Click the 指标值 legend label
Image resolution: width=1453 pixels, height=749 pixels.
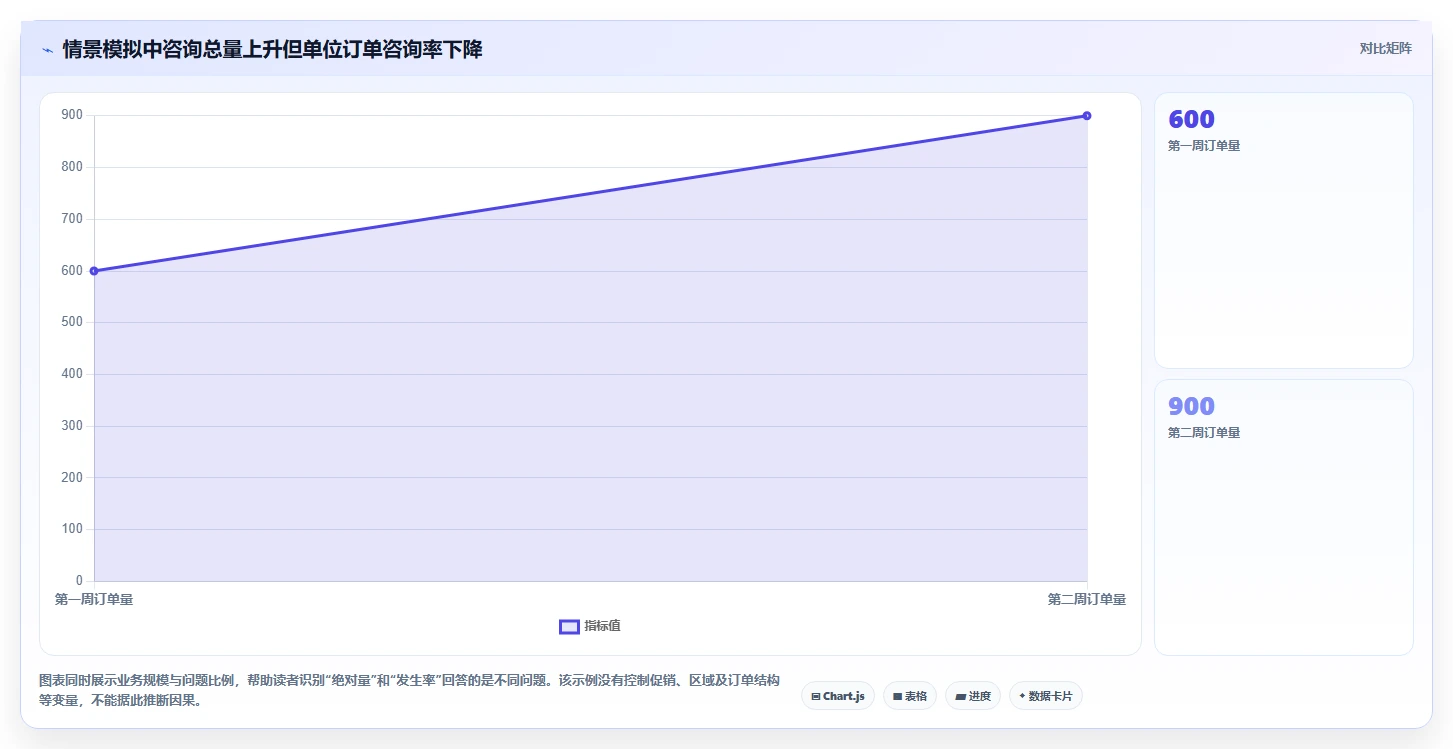click(x=603, y=626)
